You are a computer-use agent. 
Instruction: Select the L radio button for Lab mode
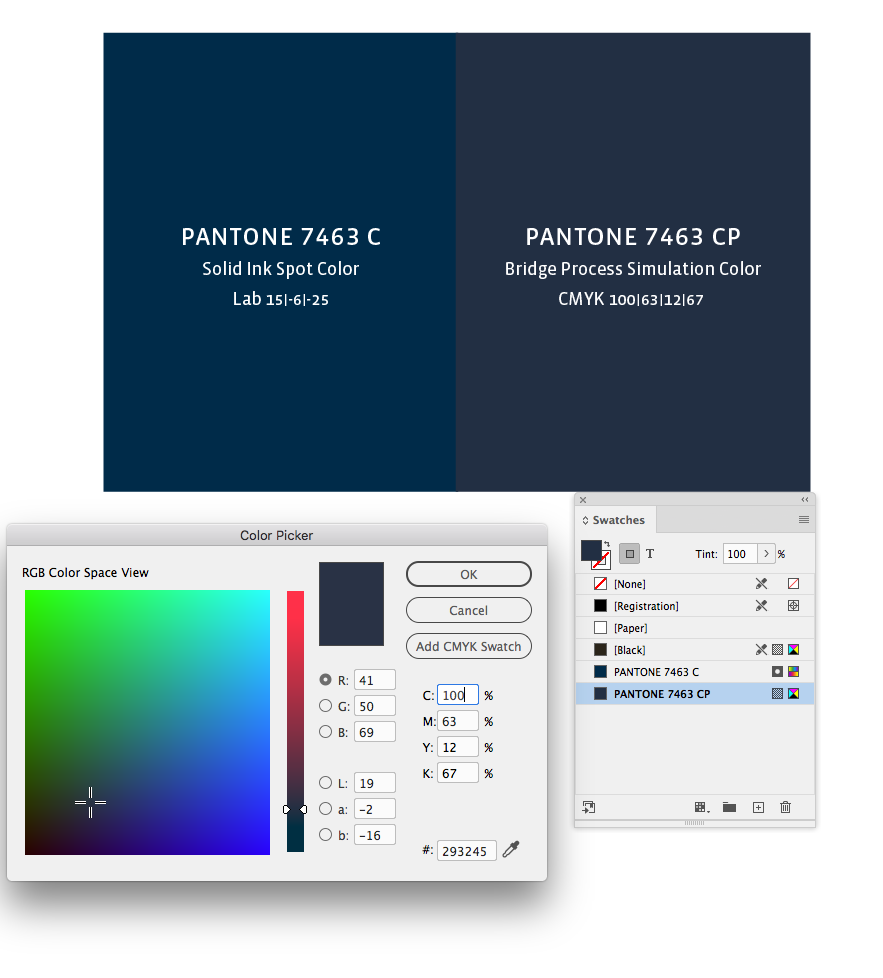click(x=325, y=783)
